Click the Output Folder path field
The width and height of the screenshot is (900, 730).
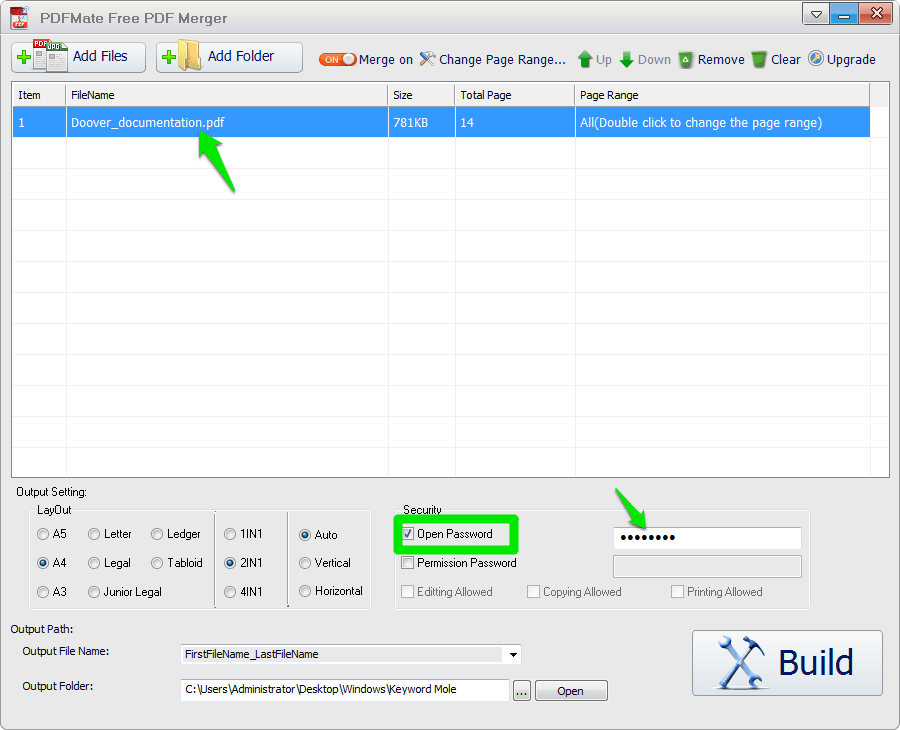[x=345, y=690]
